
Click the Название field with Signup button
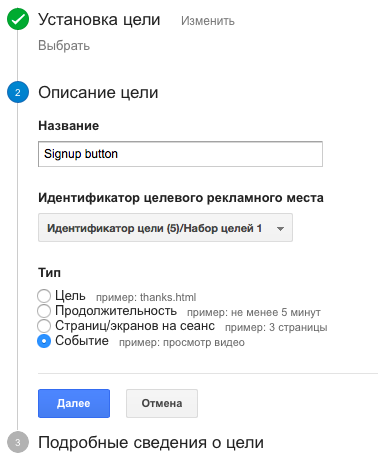pos(180,154)
